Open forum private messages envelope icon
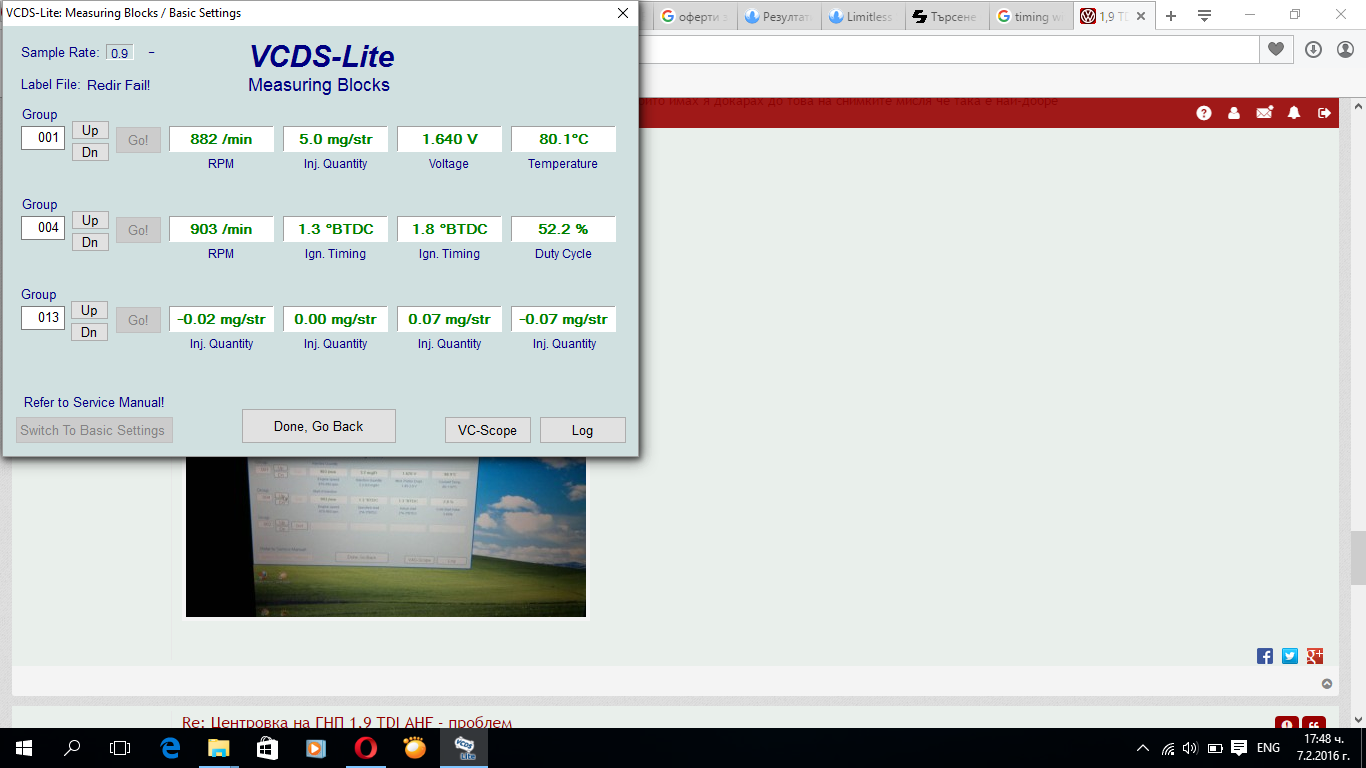 click(x=1264, y=113)
